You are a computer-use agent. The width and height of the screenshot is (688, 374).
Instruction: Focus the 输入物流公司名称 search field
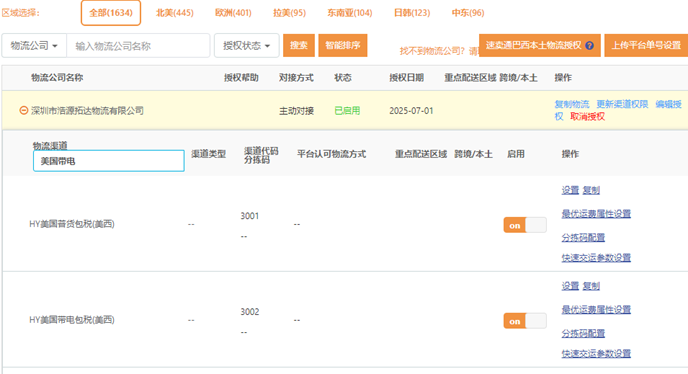pos(138,46)
